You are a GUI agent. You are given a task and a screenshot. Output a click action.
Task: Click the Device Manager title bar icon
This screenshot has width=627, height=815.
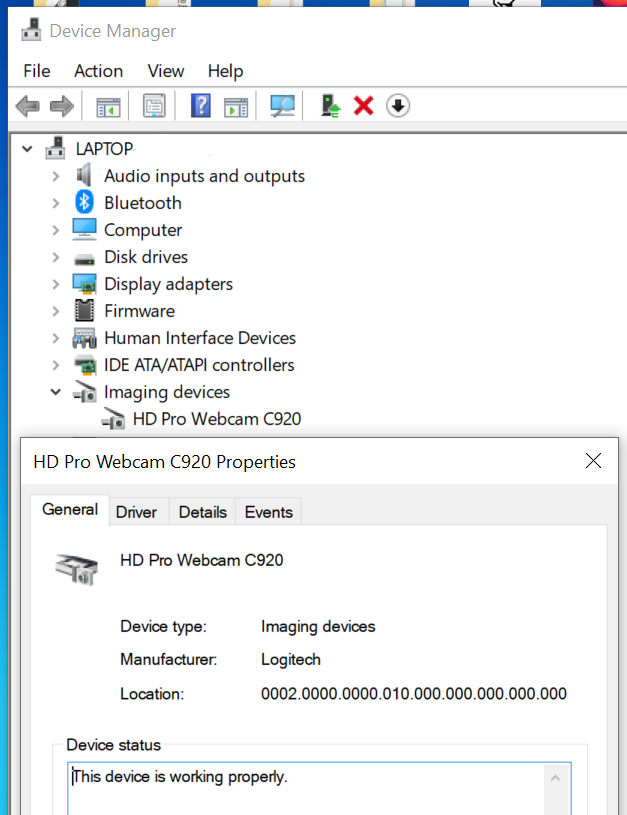pos(31,30)
